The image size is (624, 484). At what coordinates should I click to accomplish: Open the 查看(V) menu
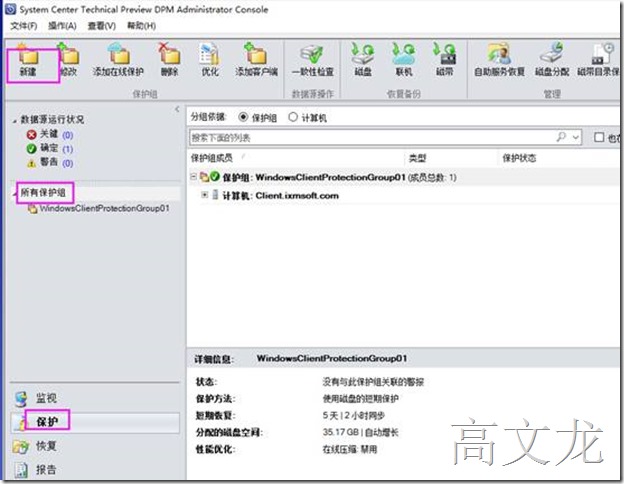point(102,26)
